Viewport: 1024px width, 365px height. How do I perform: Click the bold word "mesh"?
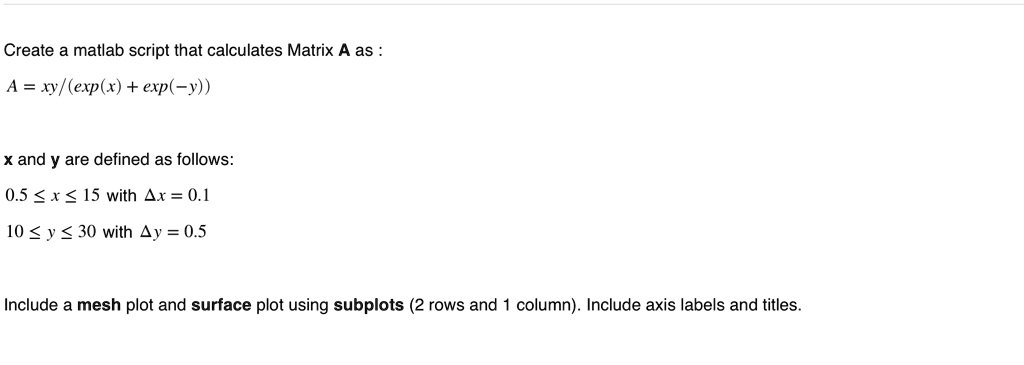[99, 306]
